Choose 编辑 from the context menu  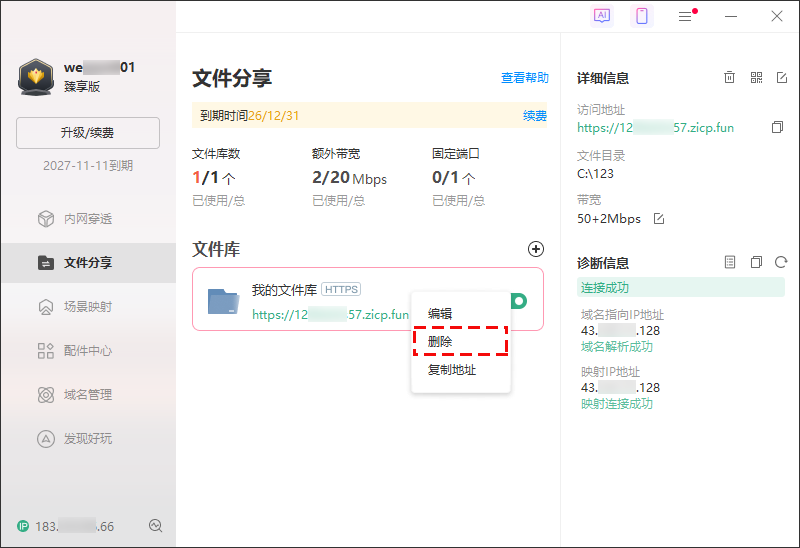440,314
